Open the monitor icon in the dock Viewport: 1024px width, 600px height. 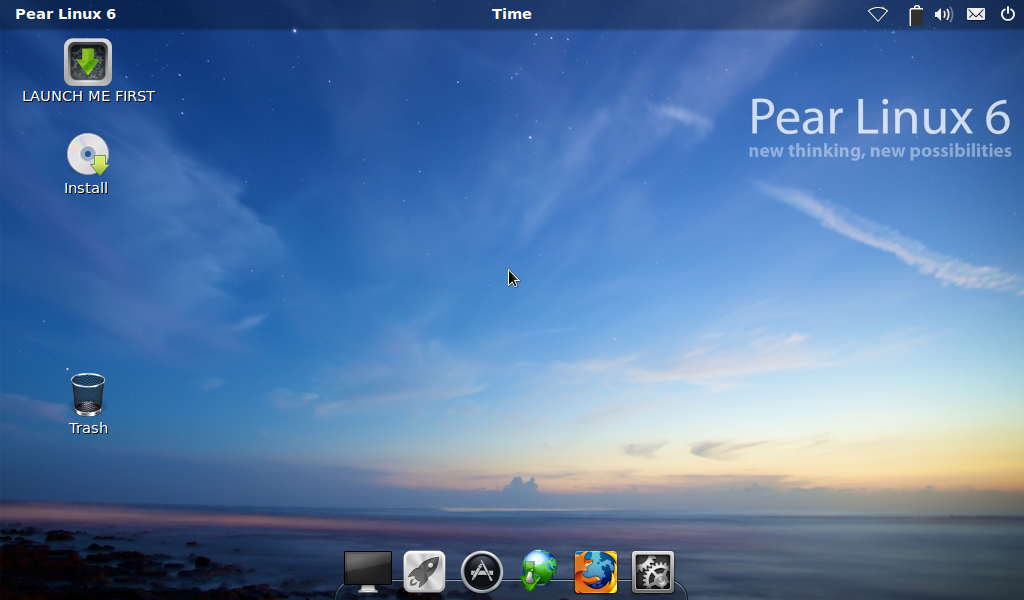click(x=368, y=571)
